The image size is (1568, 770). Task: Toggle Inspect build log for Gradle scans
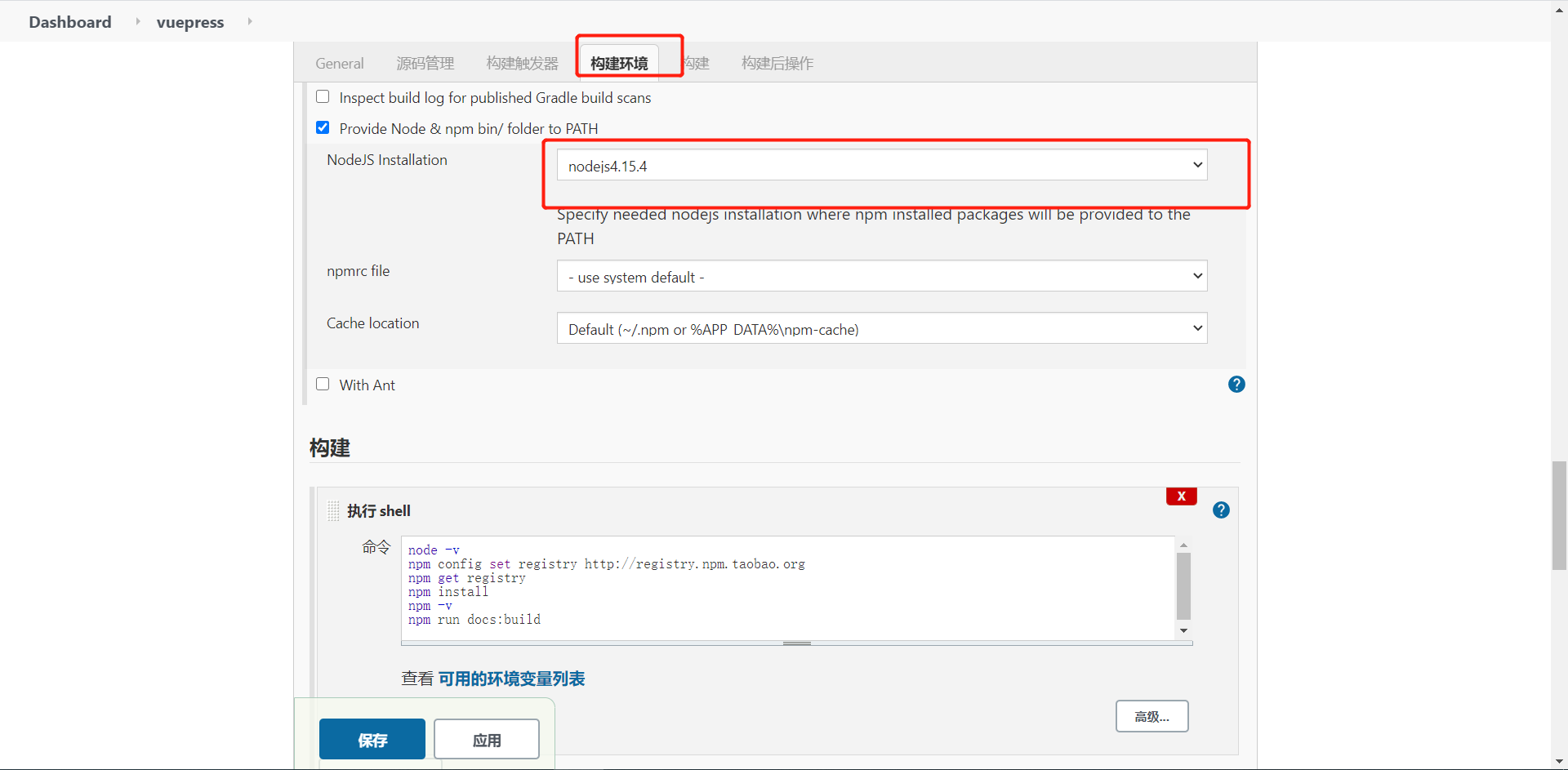(x=323, y=96)
